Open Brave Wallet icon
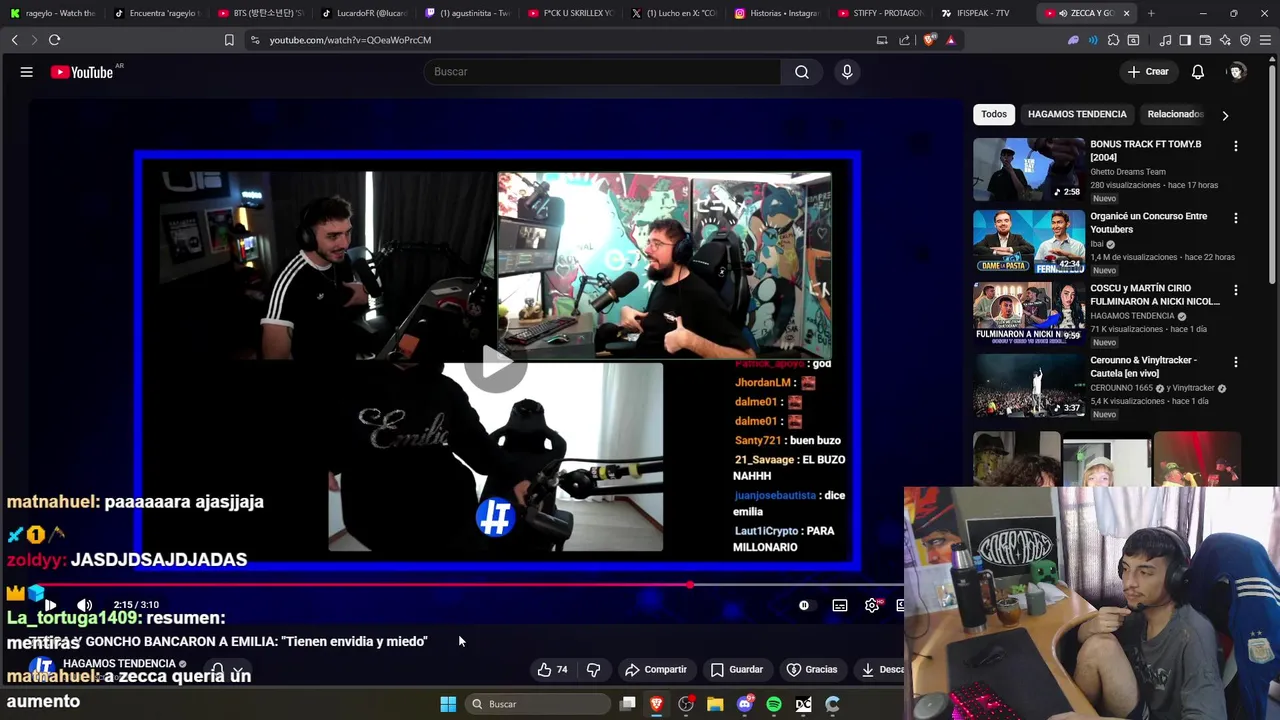1280x720 pixels. pos(1205,40)
